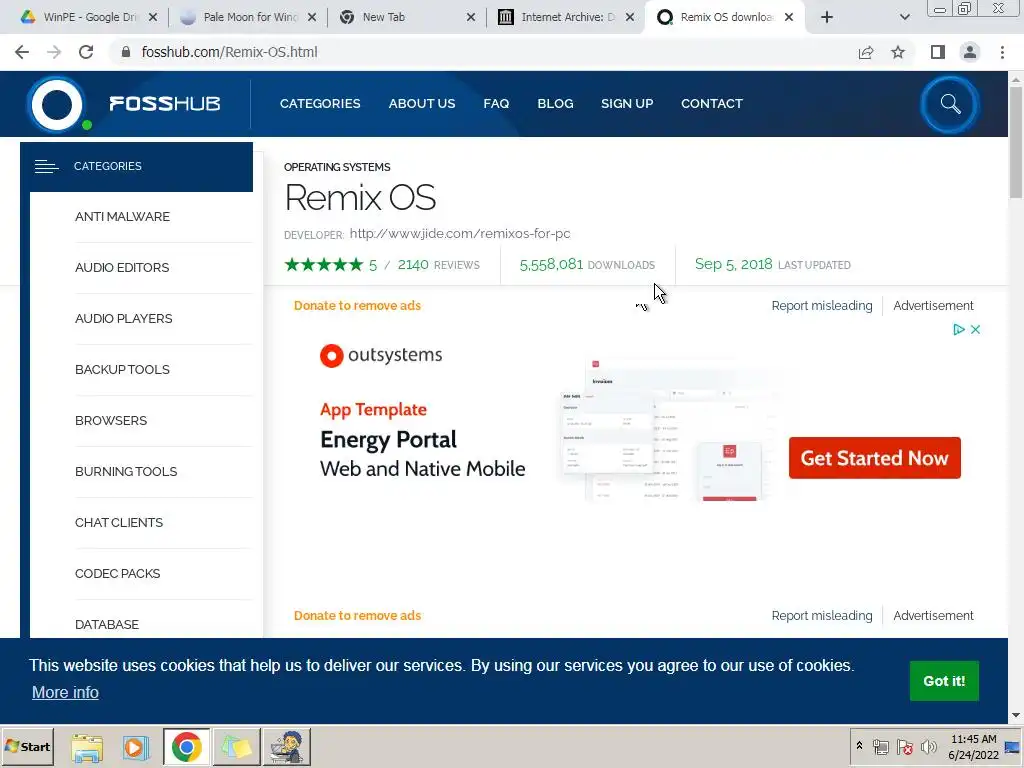Open BLOG in top navigation
Screen dimensions: 1024x768
(x=555, y=104)
